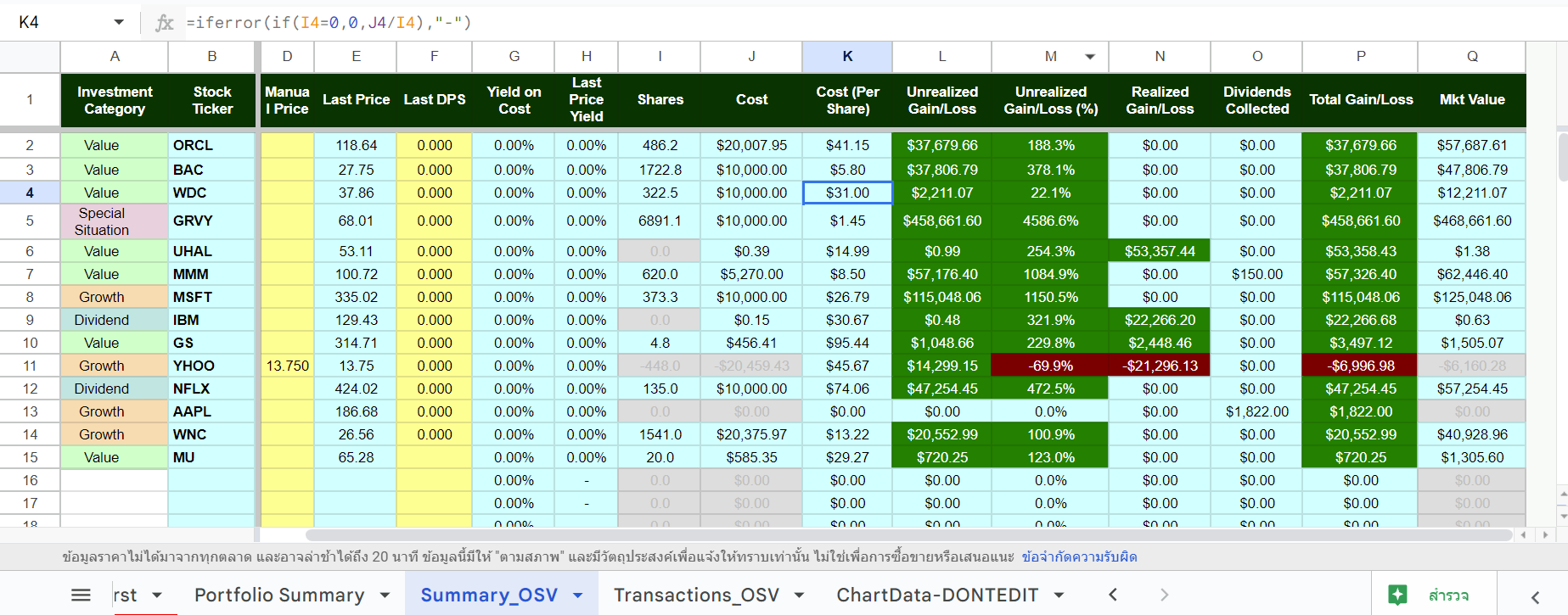Click the -$21,296.13 realized loss cell
This screenshot has width=1568, height=615.
point(1160,366)
